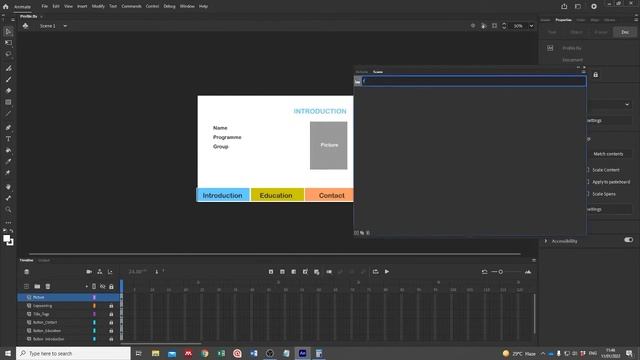This screenshot has height=360, width=640.
Task: Open the Commands menu
Action: pos(131,6)
